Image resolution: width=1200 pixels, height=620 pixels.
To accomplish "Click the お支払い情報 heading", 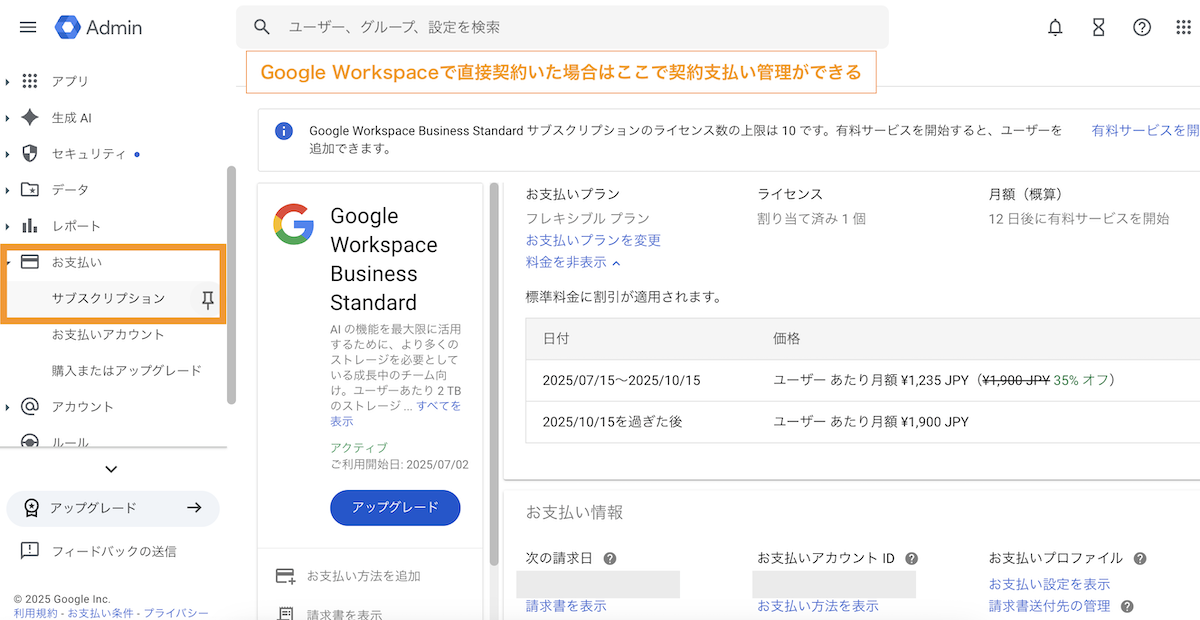I will point(574,512).
